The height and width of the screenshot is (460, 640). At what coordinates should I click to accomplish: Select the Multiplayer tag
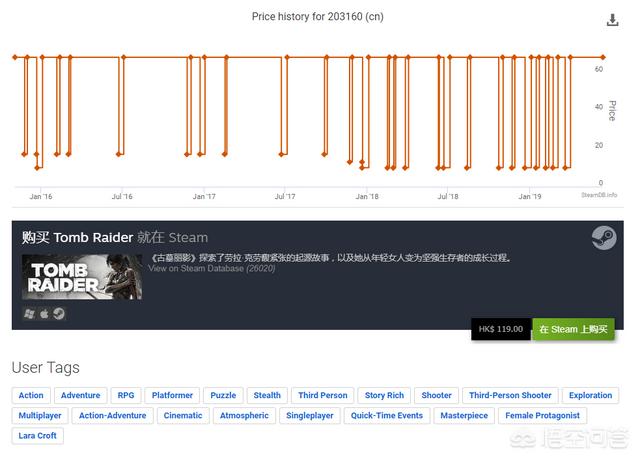[40, 416]
